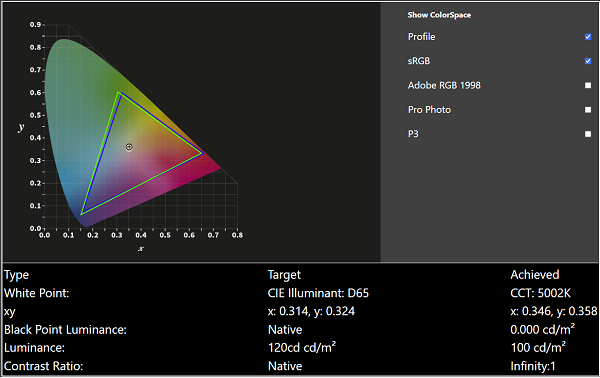This screenshot has height=378, width=600.
Task: Click the Black Point Luminance row label
Action: coord(65,329)
